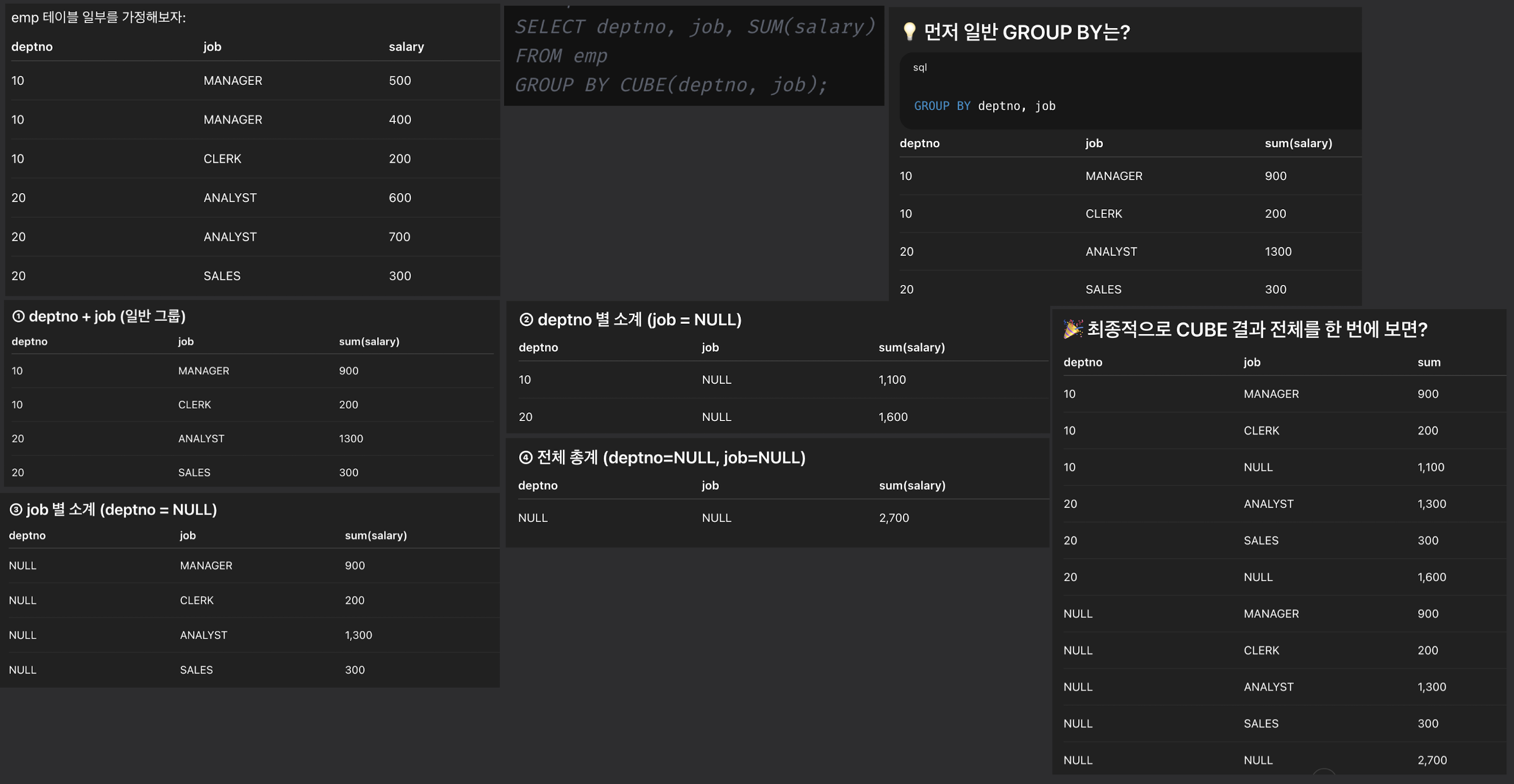Click the circled 3 before job 별 소계
This screenshot has height=784, width=1514.
[16, 509]
